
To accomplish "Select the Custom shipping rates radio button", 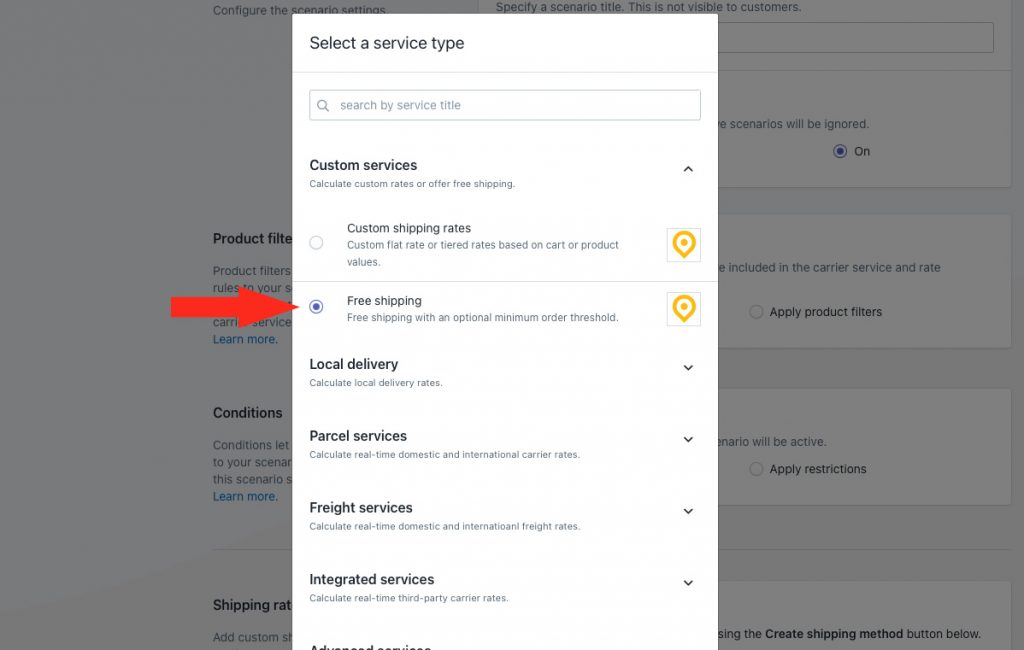I will coord(316,242).
